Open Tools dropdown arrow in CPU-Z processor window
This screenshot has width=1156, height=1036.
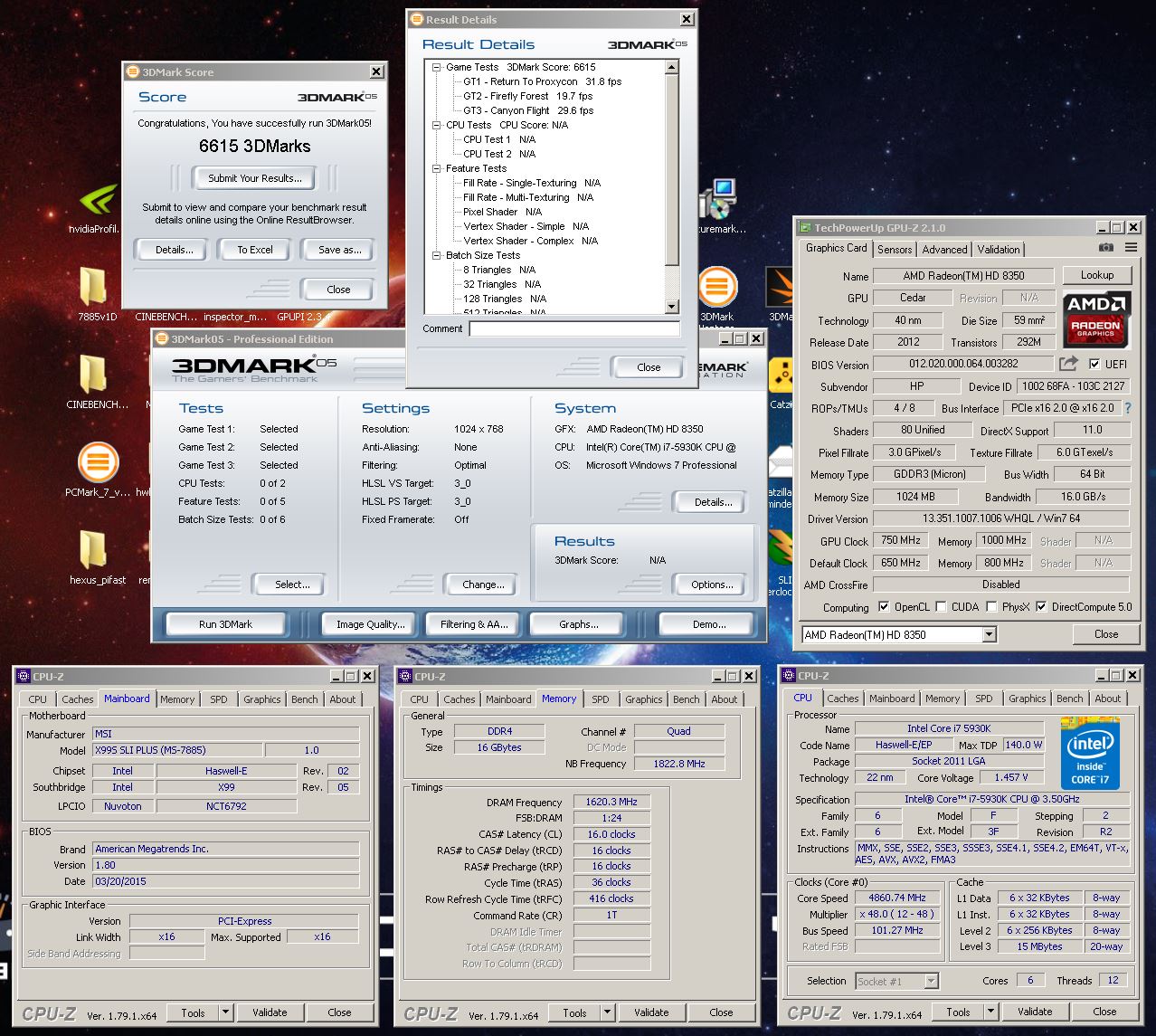pos(990,1012)
